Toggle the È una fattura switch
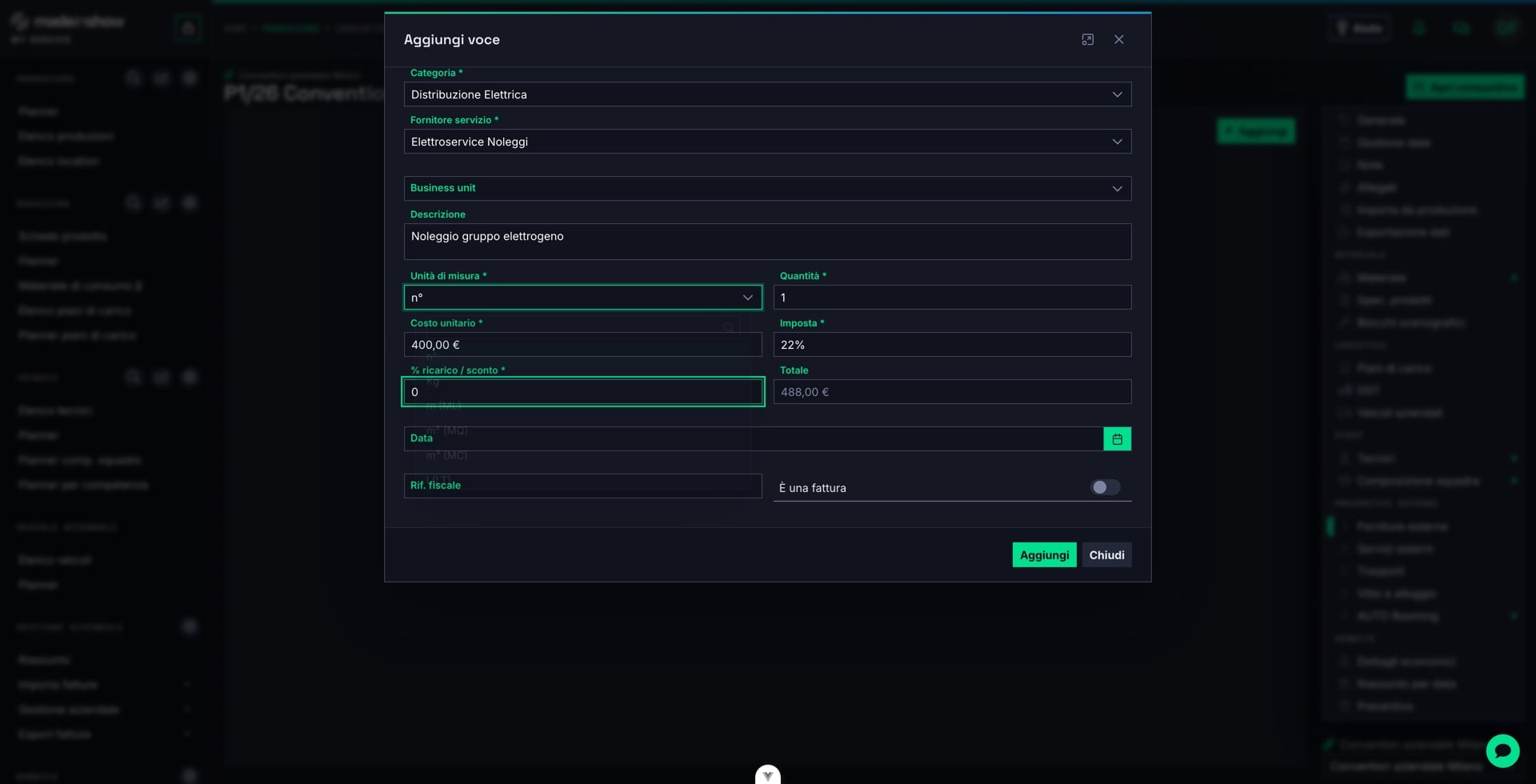1536x784 pixels. click(1106, 487)
